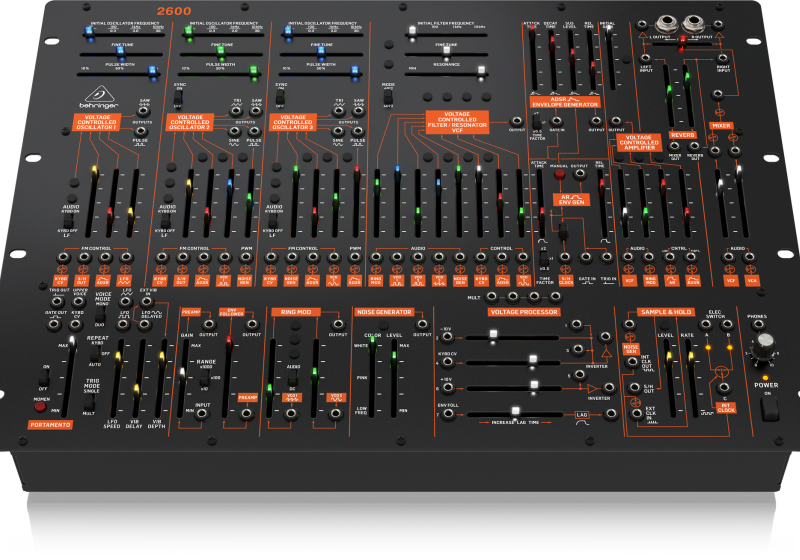
Task: Push the red MANUAL envelope button
Action: [559, 174]
